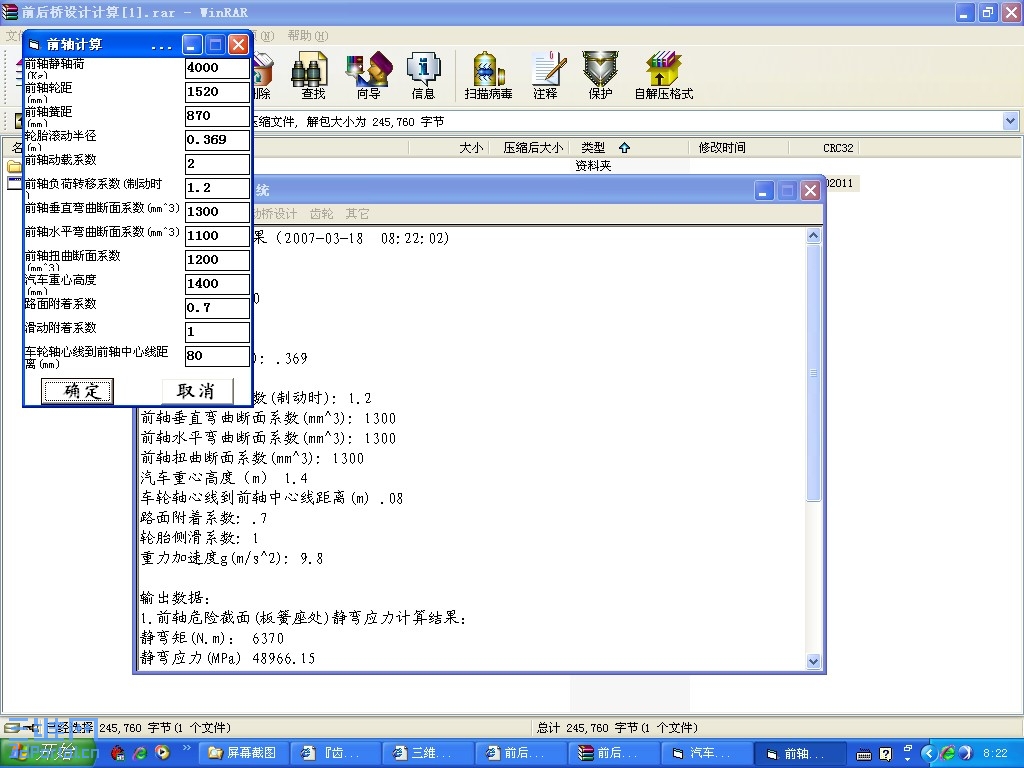
Task: Edit the 路面附着系数 field showing 0.7
Action: tap(217, 308)
